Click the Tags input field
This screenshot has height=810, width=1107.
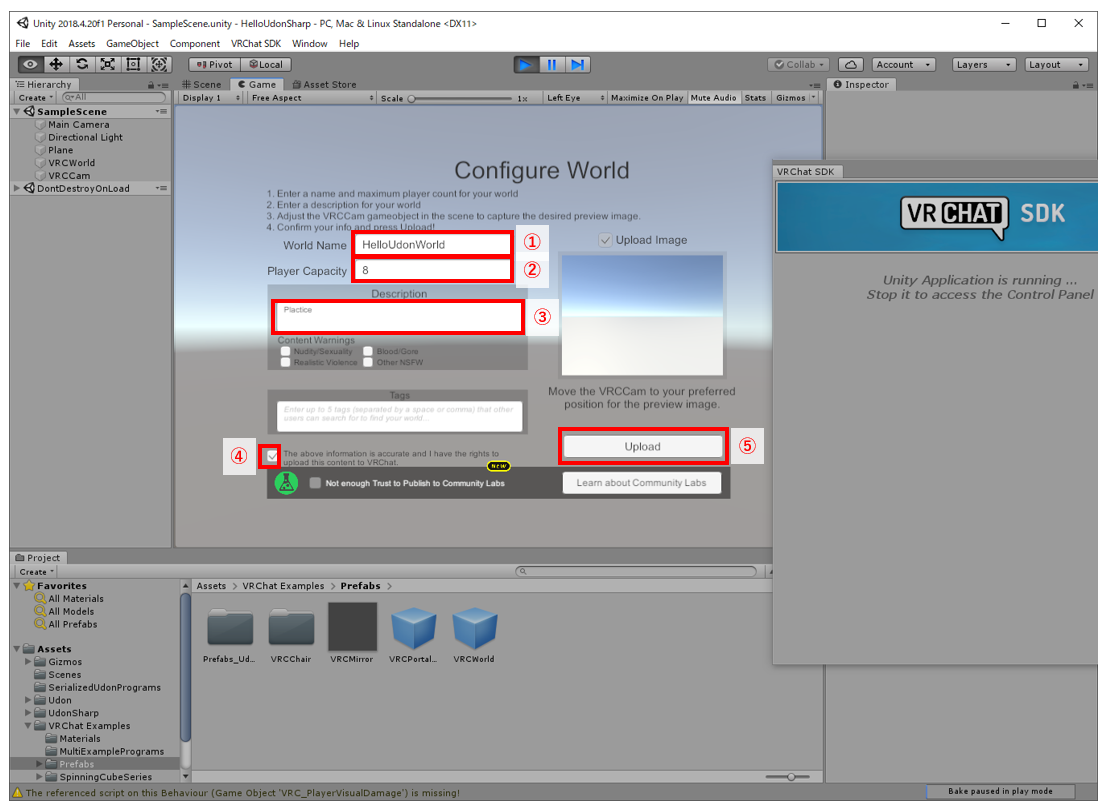pyautogui.click(x=400, y=416)
